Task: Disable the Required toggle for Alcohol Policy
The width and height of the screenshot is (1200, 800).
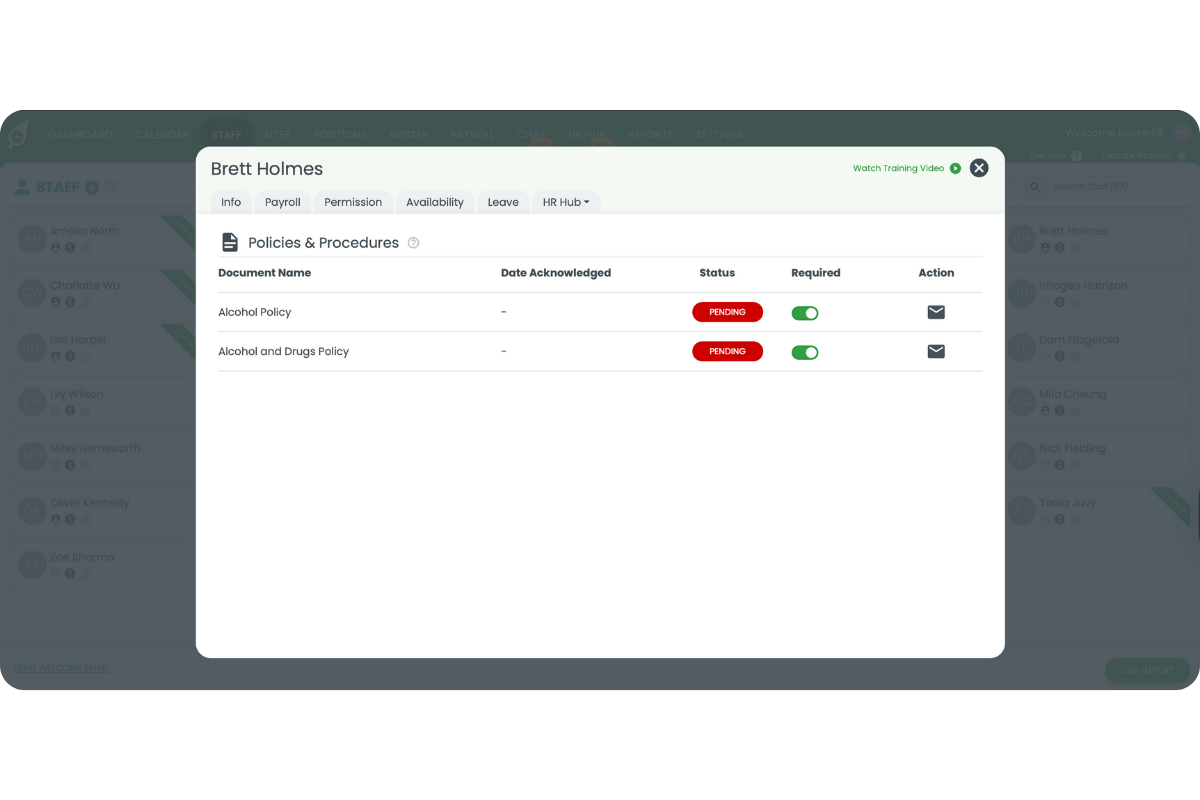Action: coord(805,312)
